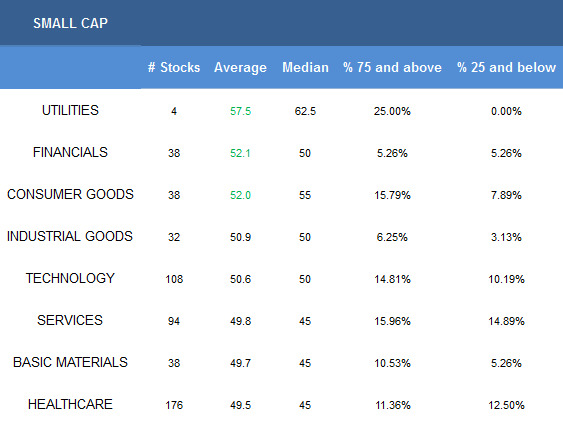Screen dimensions: 563x443
Task: Click the 25.00% value in Utilities row
Action: tap(392, 111)
